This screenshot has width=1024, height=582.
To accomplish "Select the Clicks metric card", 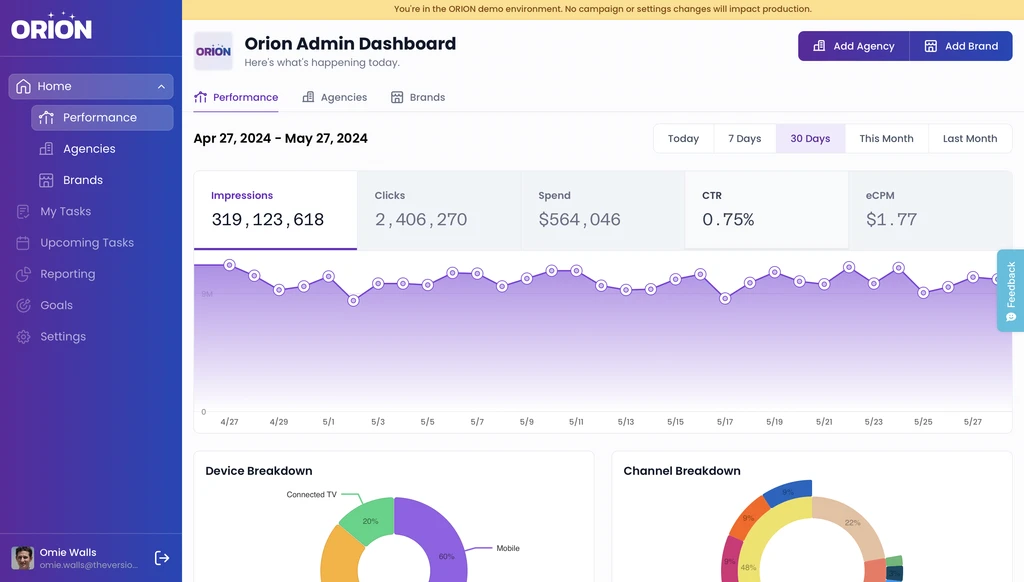I will [440, 210].
